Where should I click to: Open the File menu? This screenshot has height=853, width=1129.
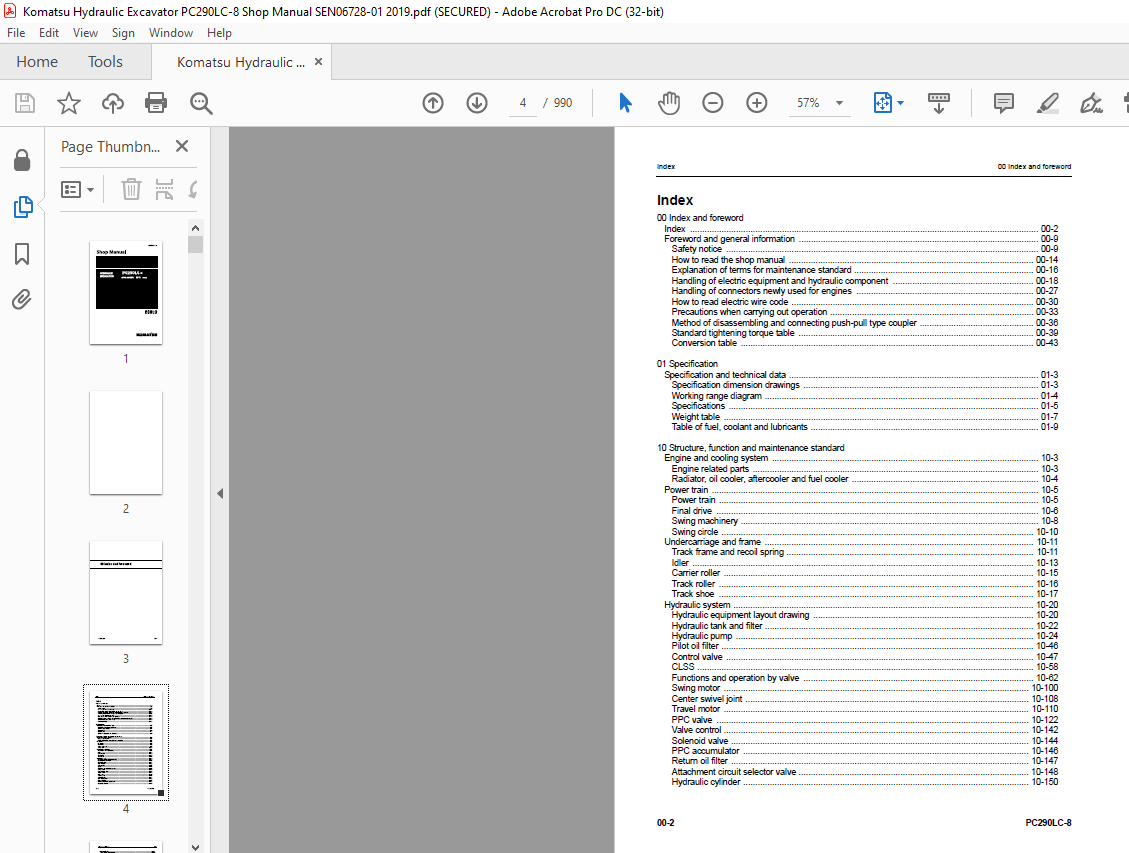tap(16, 32)
